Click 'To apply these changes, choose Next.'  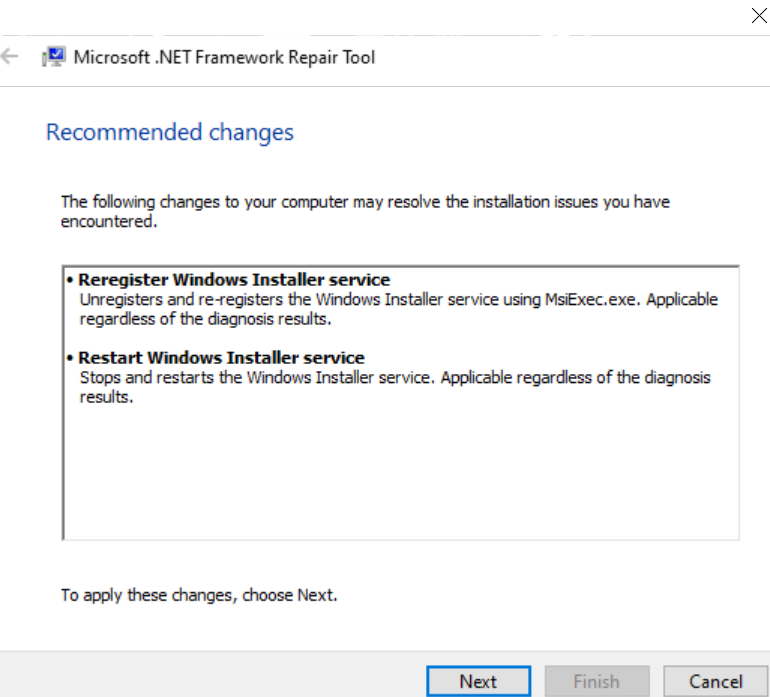click(x=199, y=595)
